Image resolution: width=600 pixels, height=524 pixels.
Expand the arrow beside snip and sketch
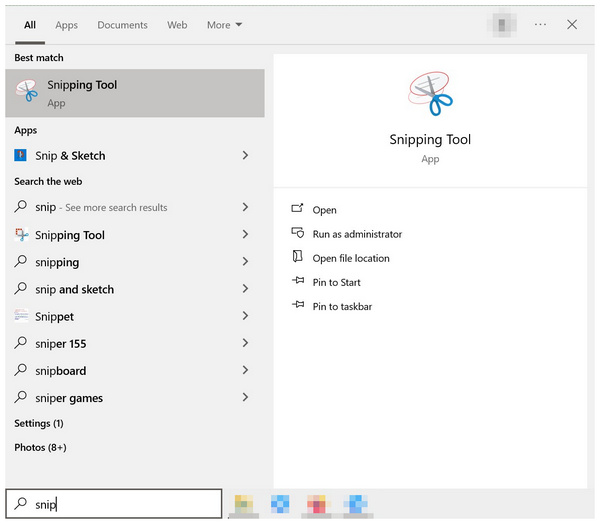(245, 289)
